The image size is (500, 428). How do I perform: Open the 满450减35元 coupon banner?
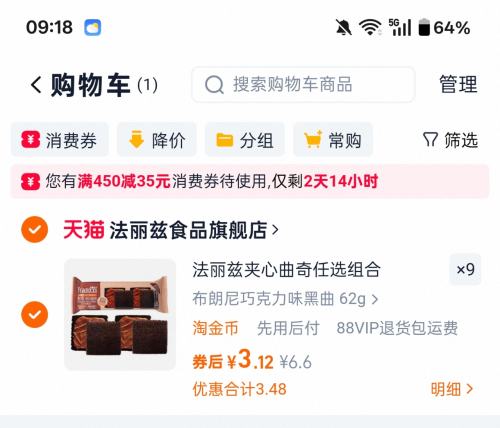pos(250,182)
